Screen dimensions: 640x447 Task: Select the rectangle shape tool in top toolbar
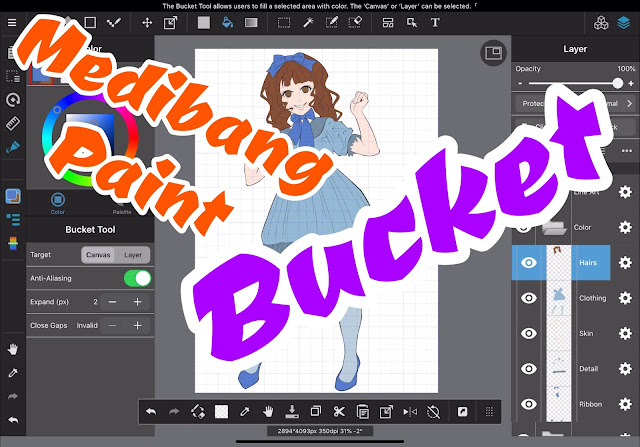(x=90, y=22)
